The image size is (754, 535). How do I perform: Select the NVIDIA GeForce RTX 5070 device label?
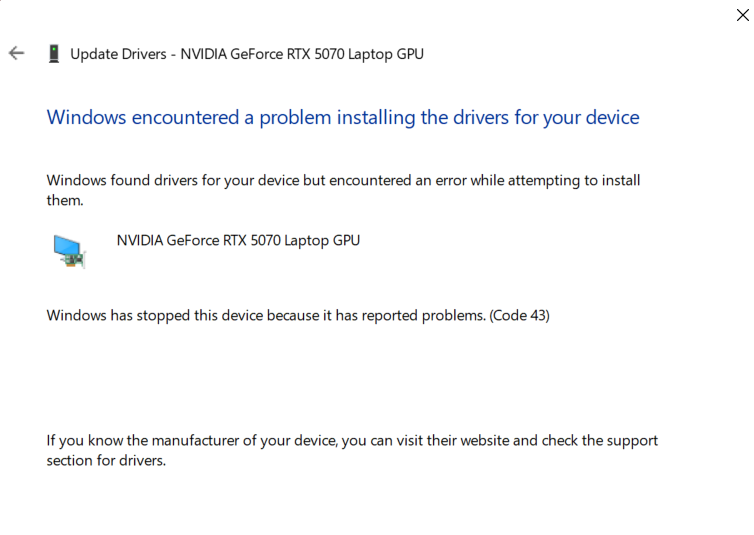pos(238,240)
